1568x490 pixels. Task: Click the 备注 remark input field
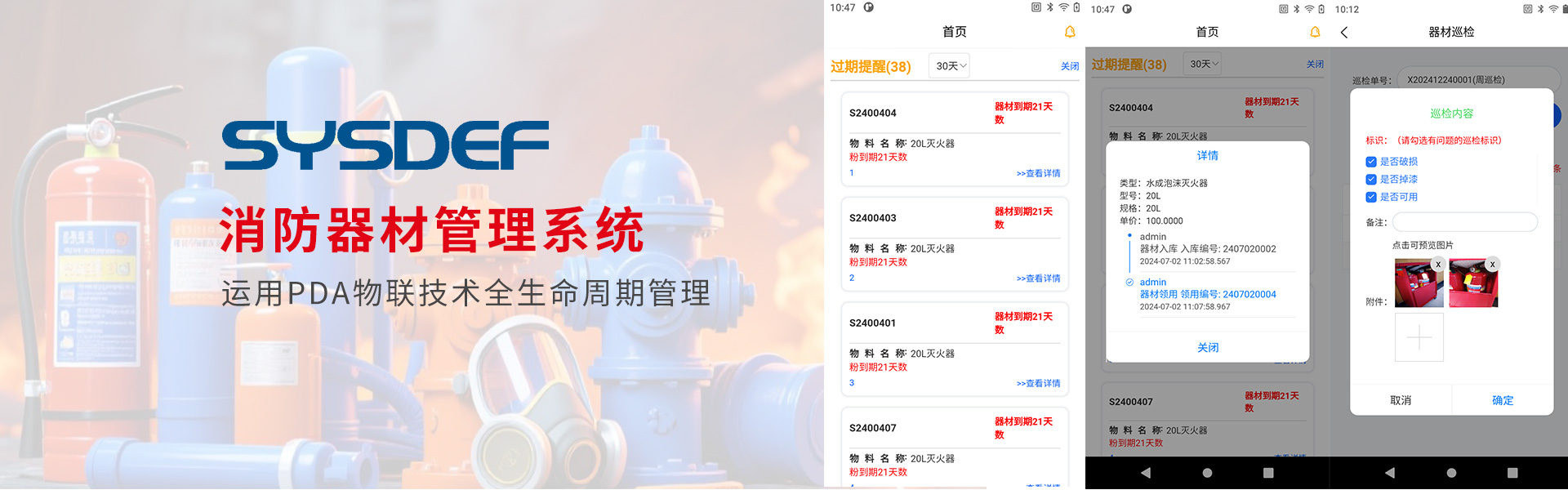tap(1465, 222)
